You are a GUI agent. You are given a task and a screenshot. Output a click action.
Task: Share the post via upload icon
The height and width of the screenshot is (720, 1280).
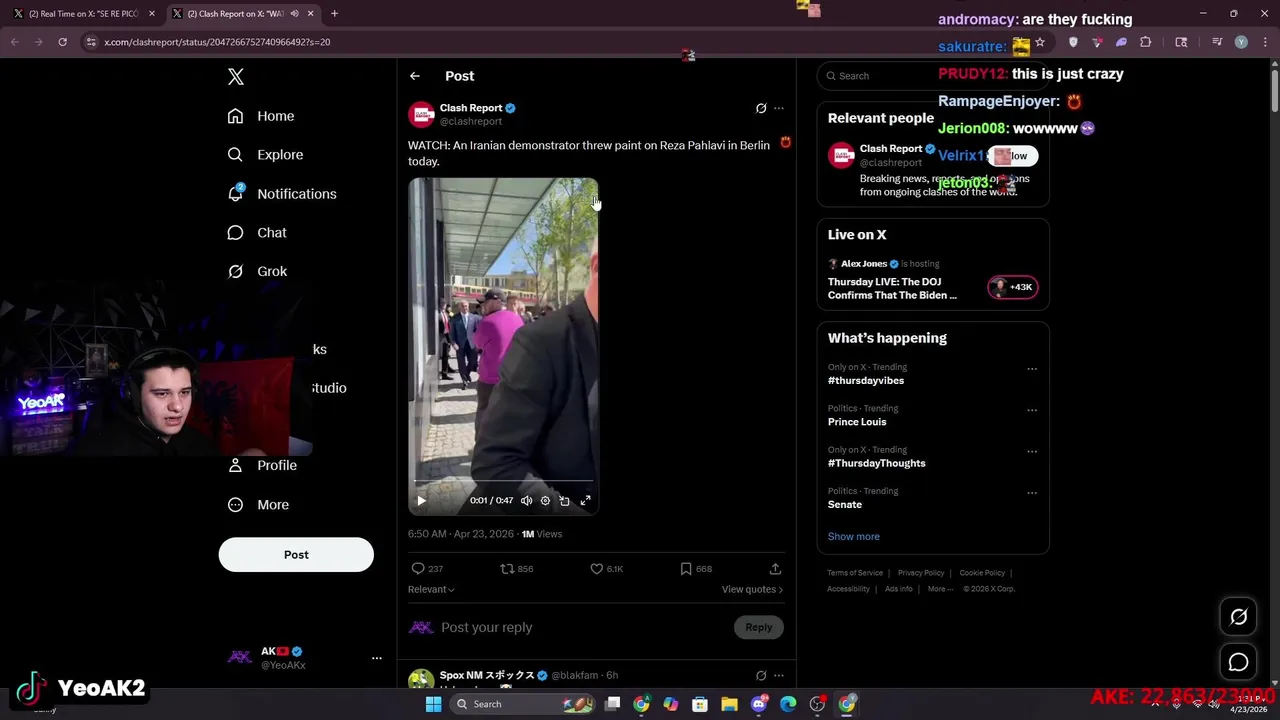775,569
